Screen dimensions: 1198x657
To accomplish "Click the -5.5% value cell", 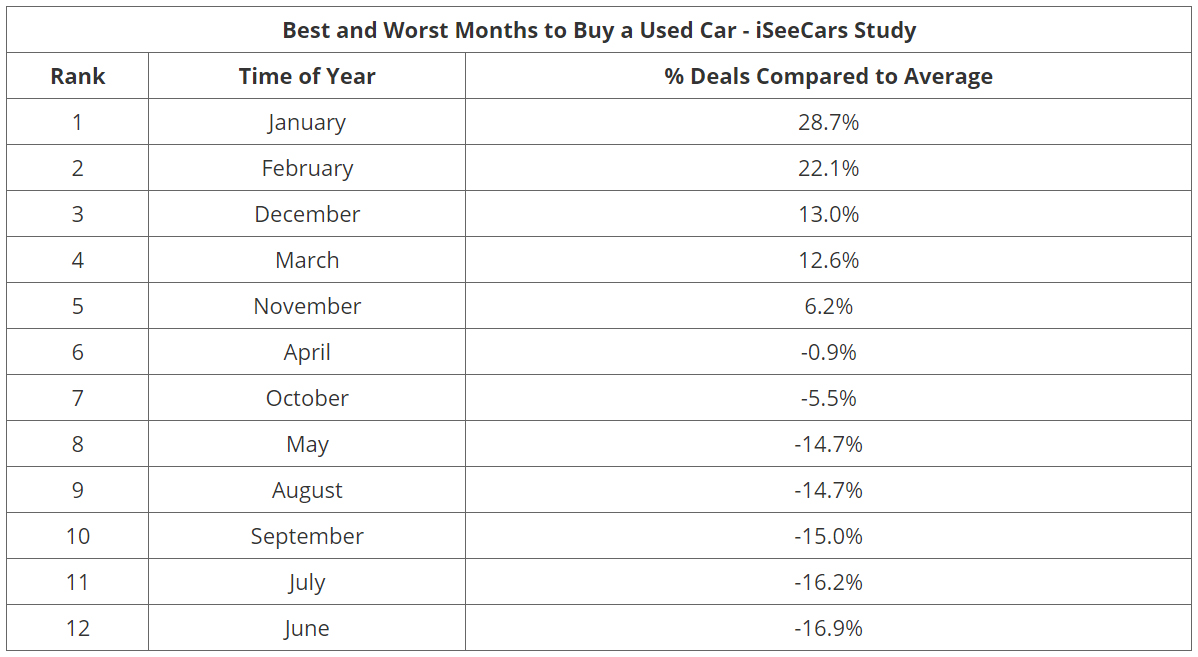I will click(828, 398).
